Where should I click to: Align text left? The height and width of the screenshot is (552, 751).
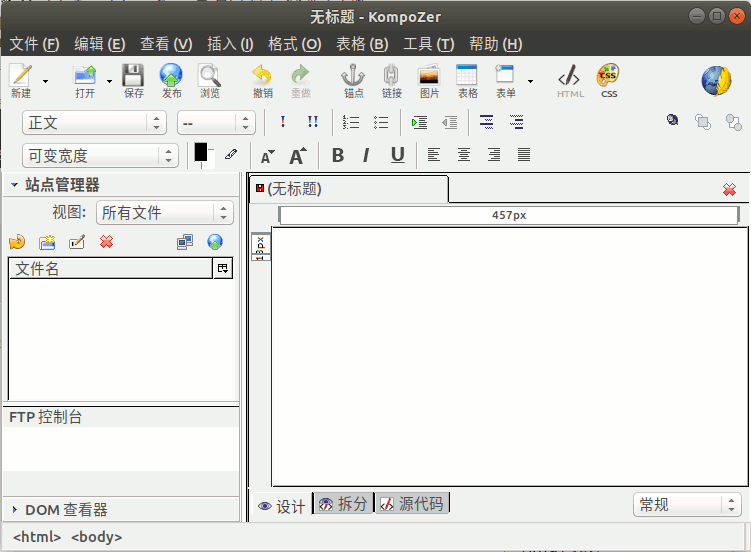(434, 154)
